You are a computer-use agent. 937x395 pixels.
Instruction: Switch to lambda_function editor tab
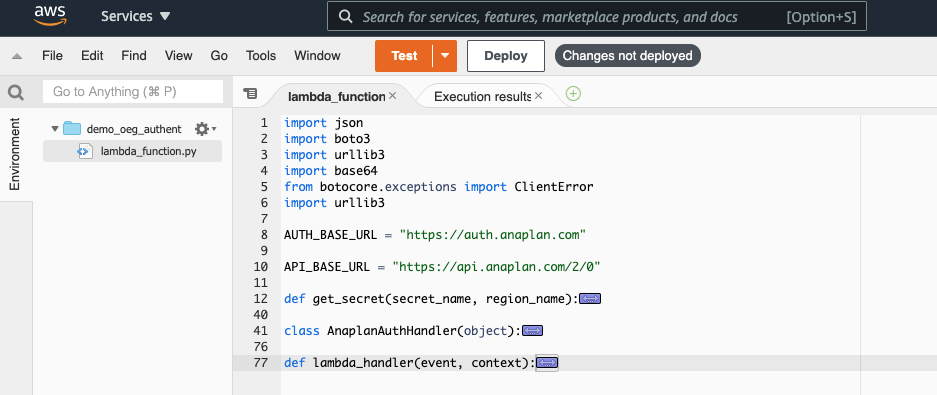coord(336,96)
